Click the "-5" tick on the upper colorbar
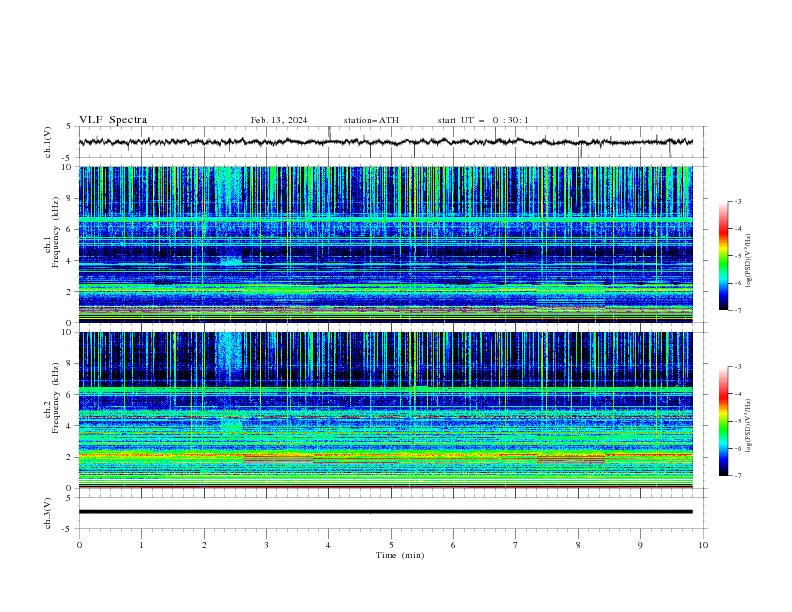 tap(737, 256)
